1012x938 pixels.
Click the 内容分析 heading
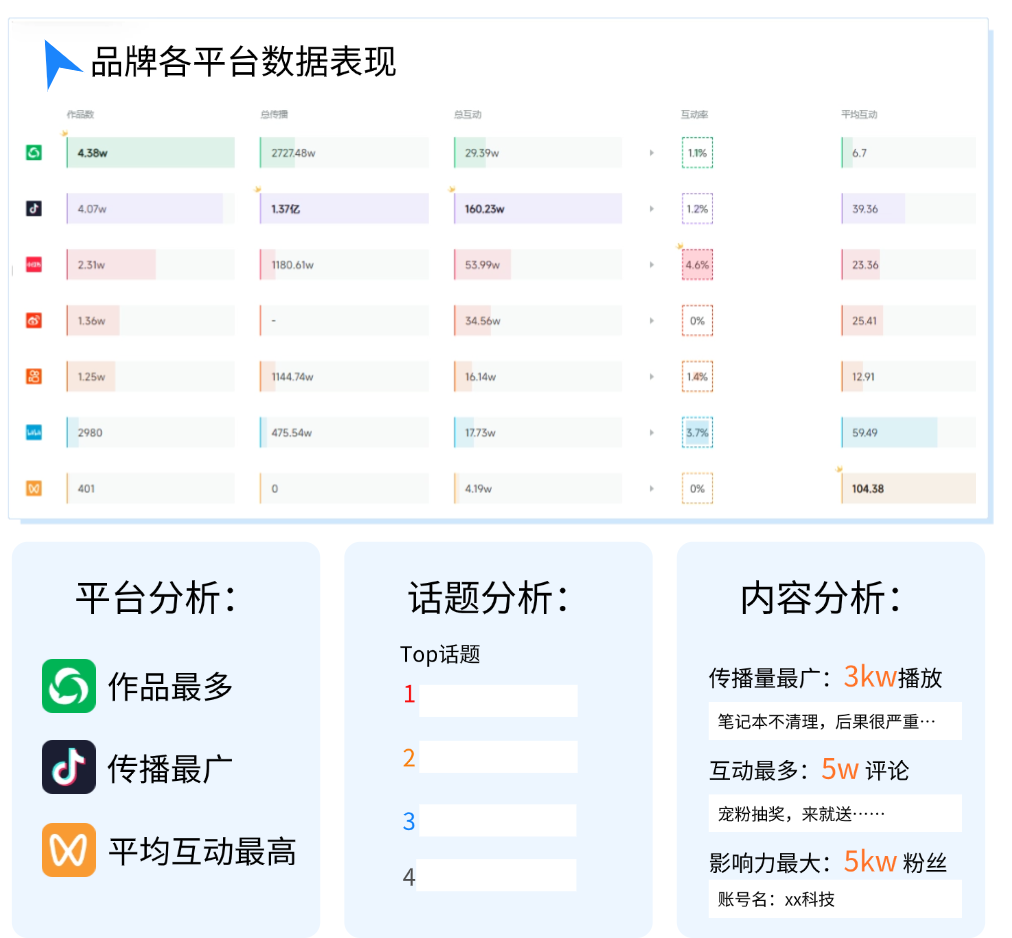point(821,598)
